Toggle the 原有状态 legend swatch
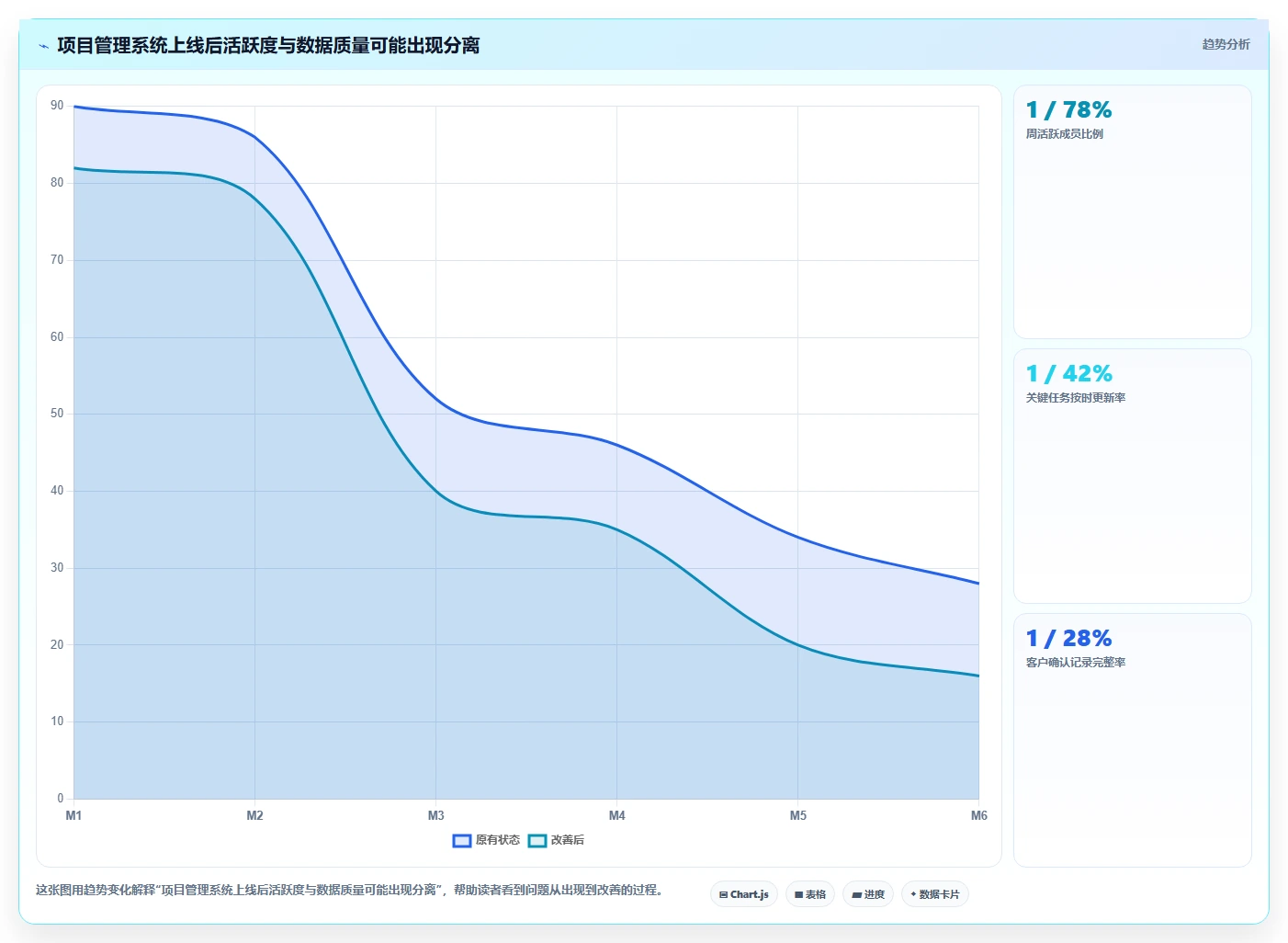 point(462,840)
